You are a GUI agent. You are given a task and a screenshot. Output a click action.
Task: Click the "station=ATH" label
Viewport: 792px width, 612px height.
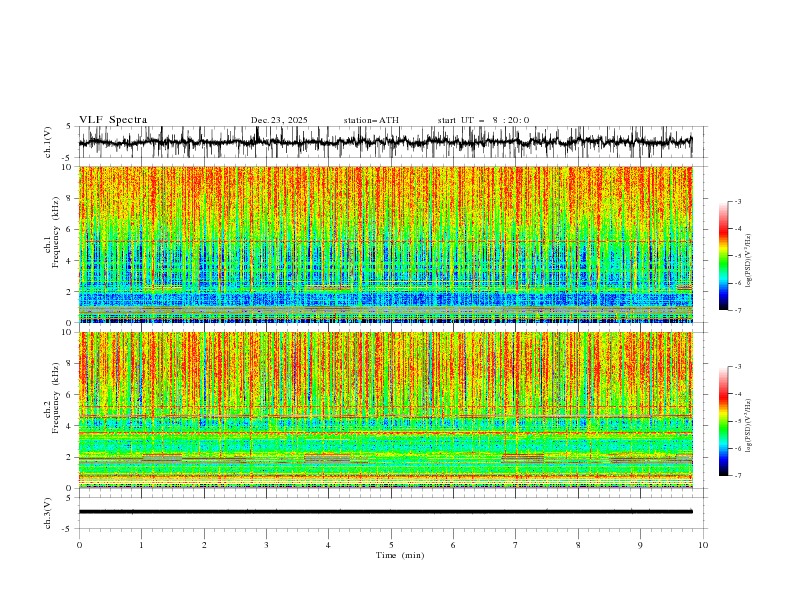tap(371, 120)
